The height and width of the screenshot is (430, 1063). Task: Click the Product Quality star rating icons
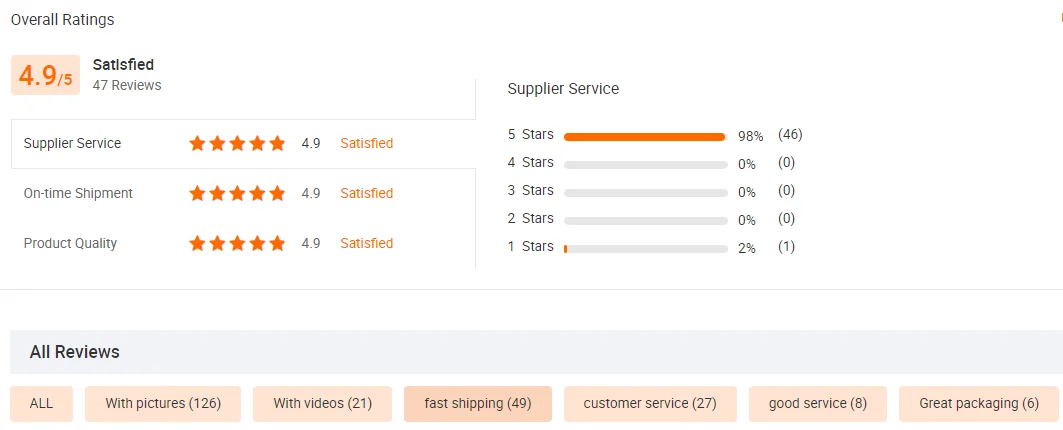pos(237,243)
